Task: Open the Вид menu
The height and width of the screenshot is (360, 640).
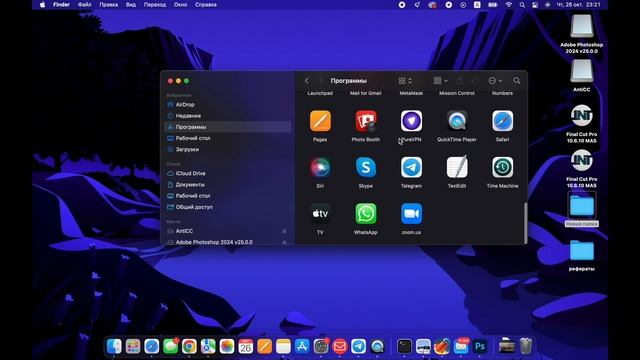Action: pyautogui.click(x=131, y=5)
